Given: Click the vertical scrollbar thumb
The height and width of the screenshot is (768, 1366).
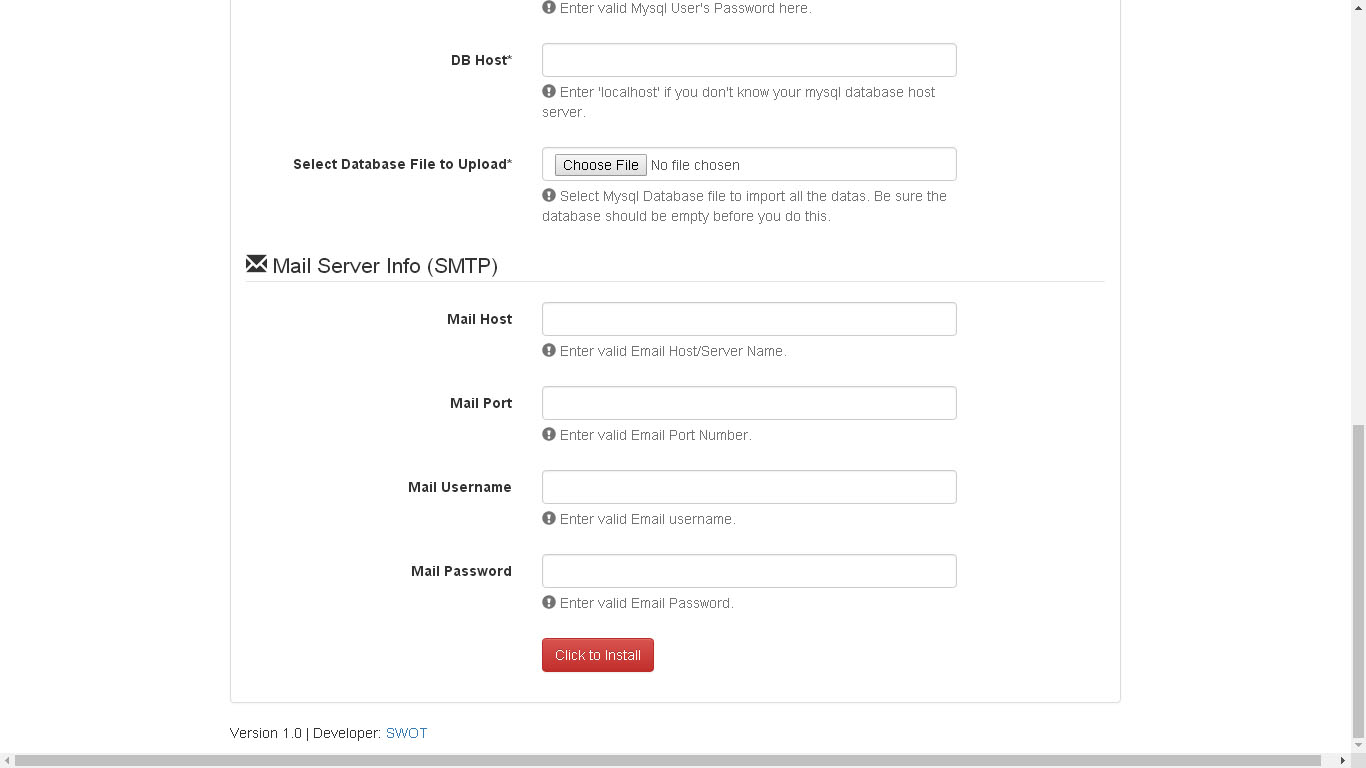Looking at the screenshot, I should point(1358,580).
